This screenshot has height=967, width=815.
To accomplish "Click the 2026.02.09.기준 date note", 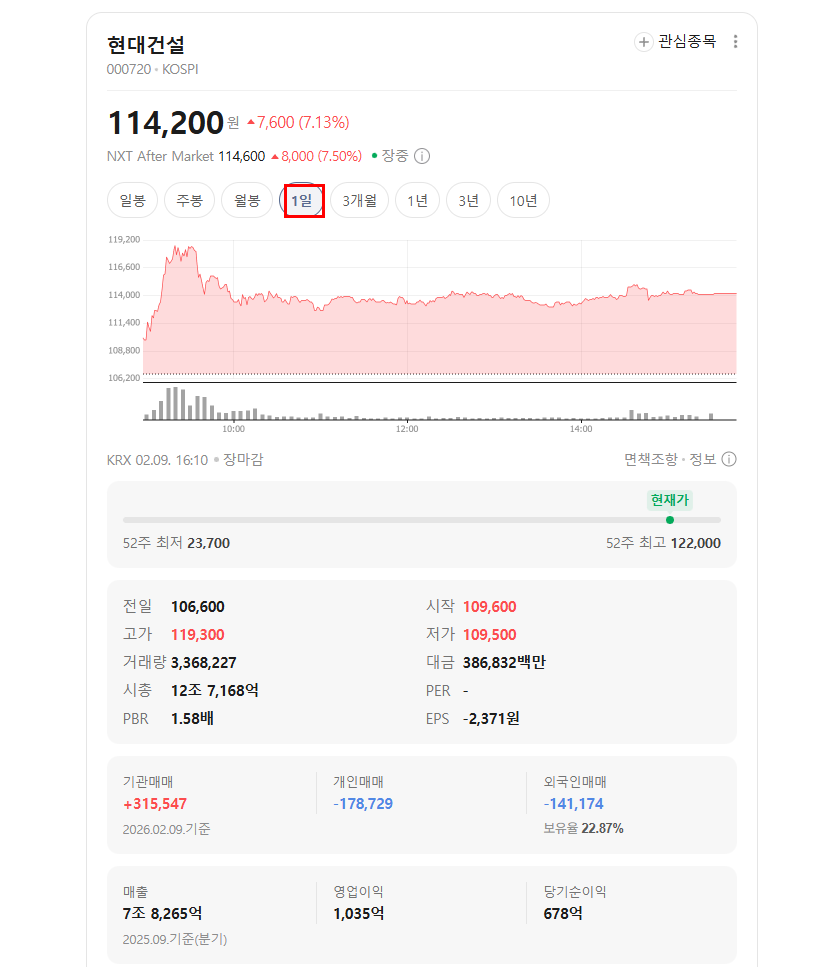I will point(166,829).
